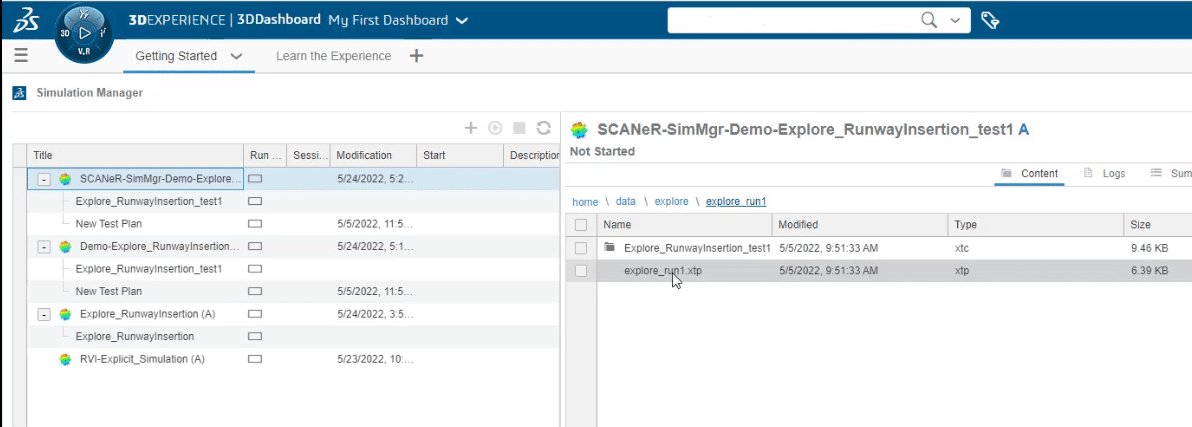The width and height of the screenshot is (1192, 427).
Task: Select New Test Plan under Demo-Explore_RunwayInsertion
Action: 109,291
